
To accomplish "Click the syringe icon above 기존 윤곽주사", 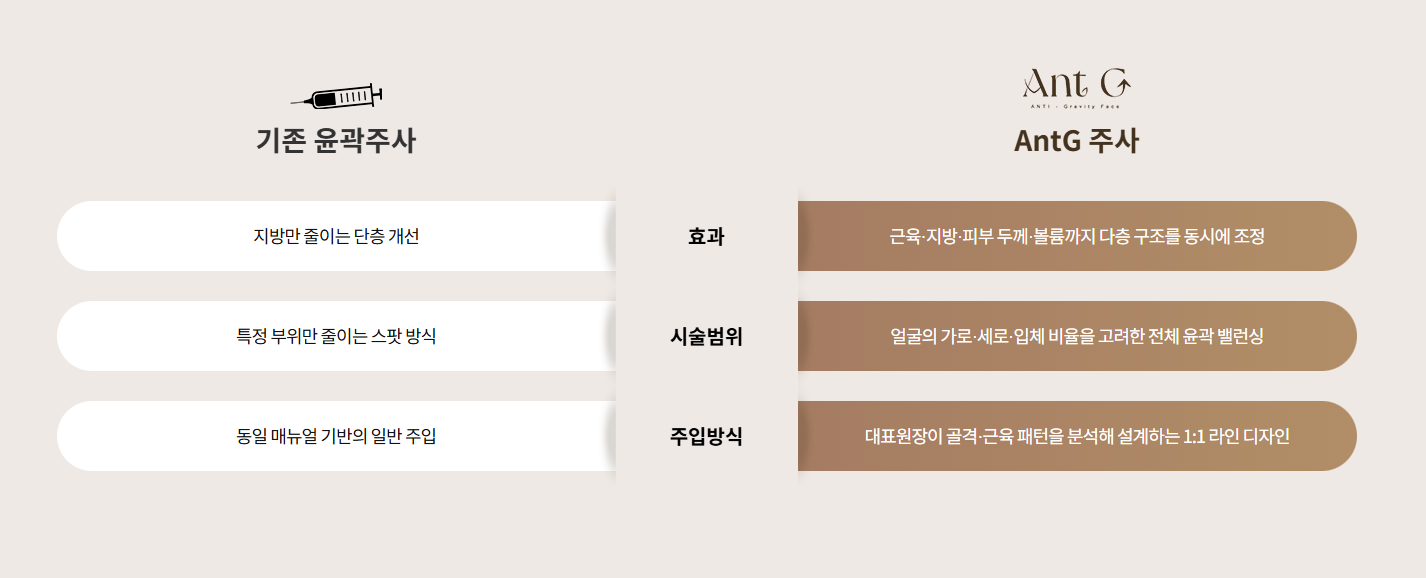I will click(x=338, y=97).
